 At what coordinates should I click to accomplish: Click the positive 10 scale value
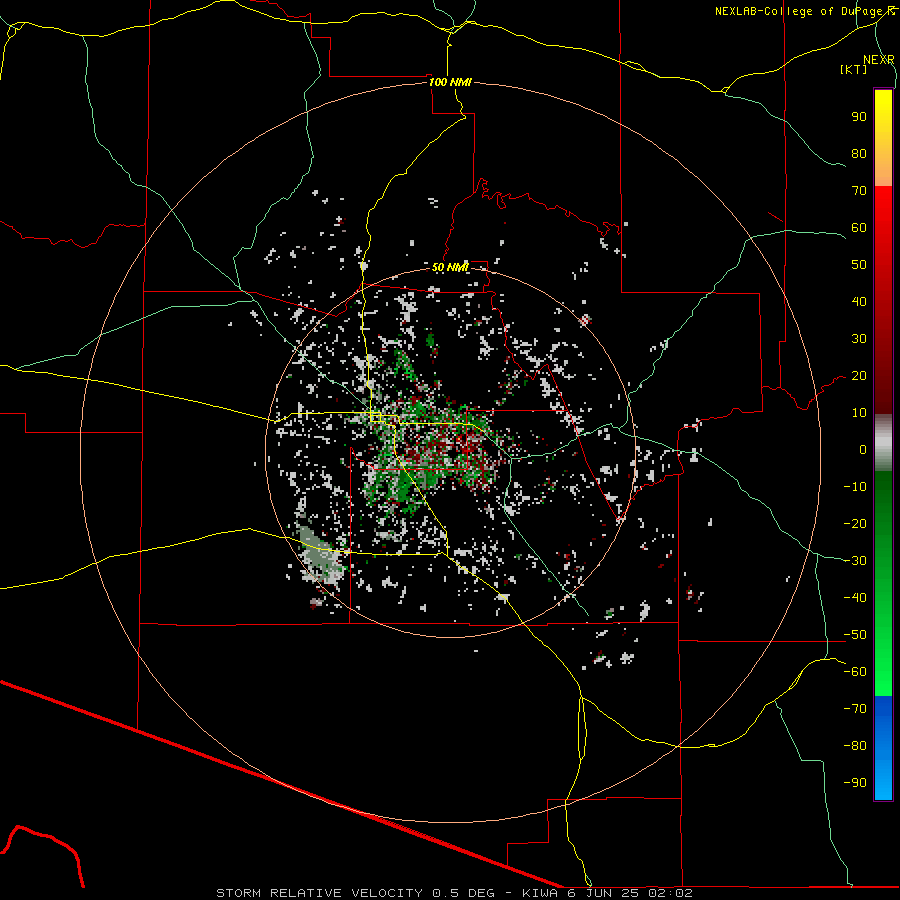click(859, 413)
